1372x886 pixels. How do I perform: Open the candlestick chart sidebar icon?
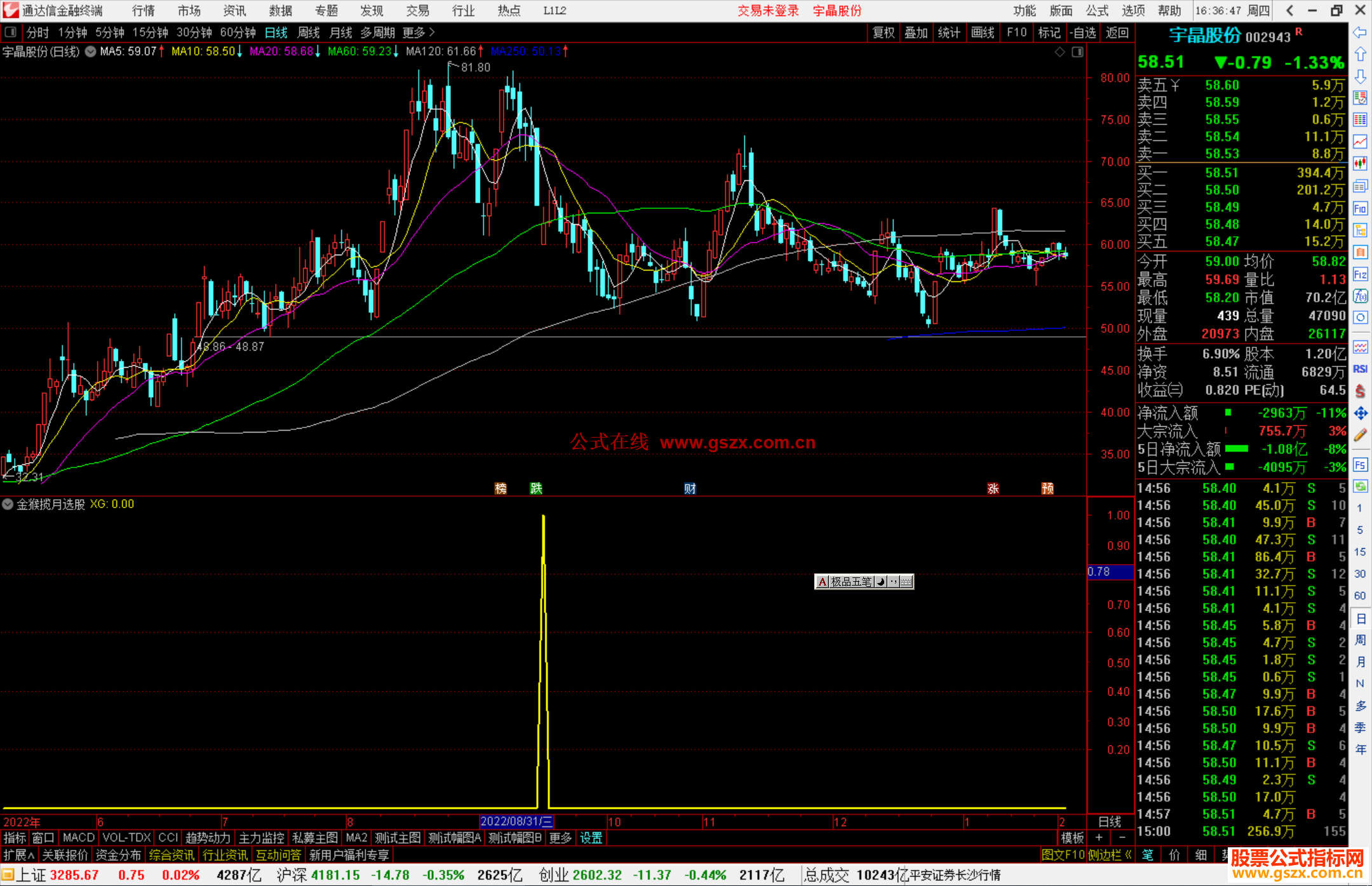1360,164
